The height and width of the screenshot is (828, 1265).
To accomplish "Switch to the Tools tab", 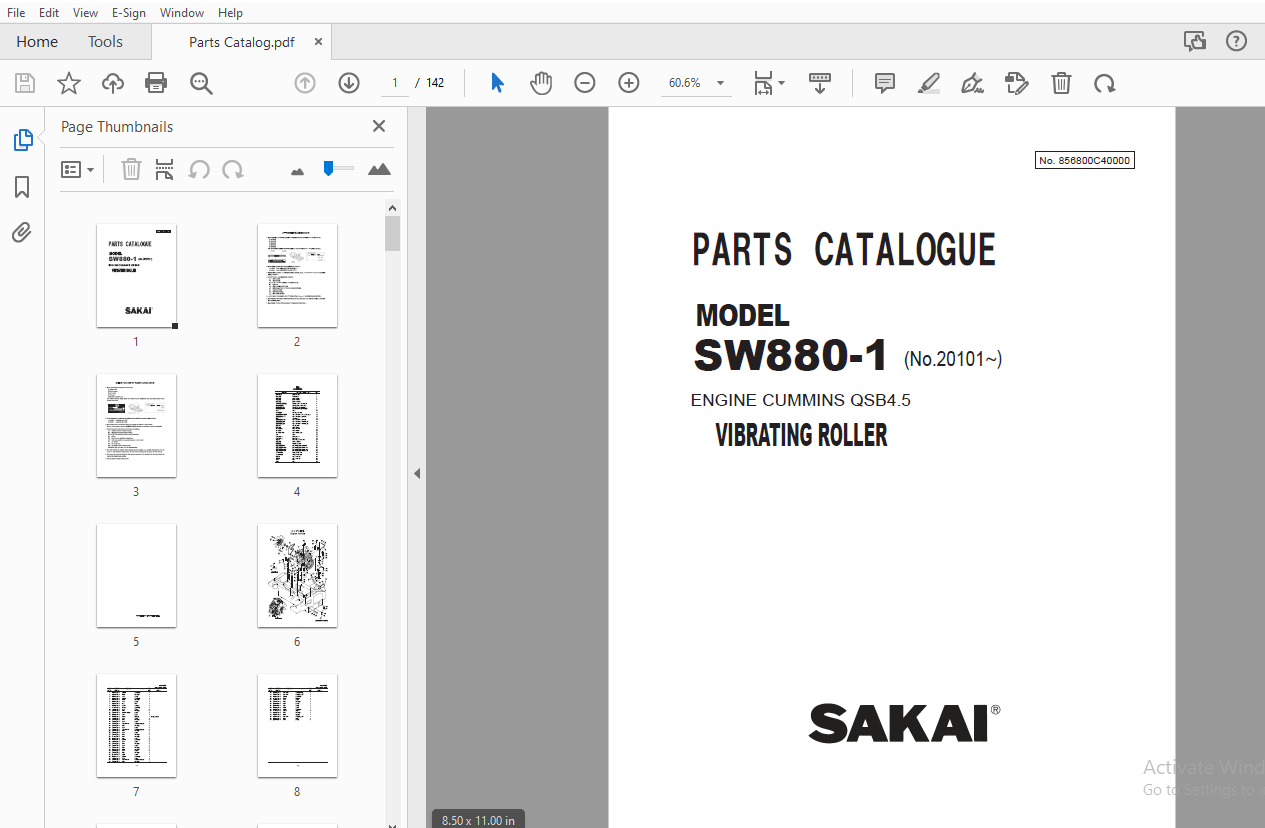I will point(105,42).
